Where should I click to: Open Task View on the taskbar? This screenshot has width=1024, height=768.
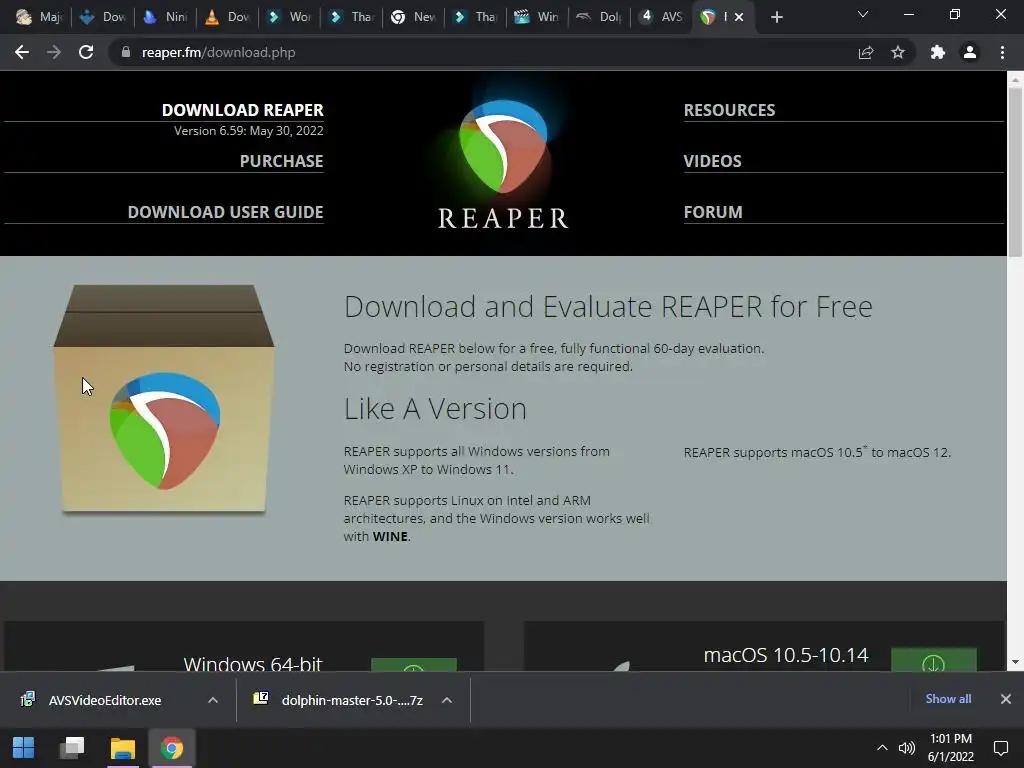click(72, 748)
